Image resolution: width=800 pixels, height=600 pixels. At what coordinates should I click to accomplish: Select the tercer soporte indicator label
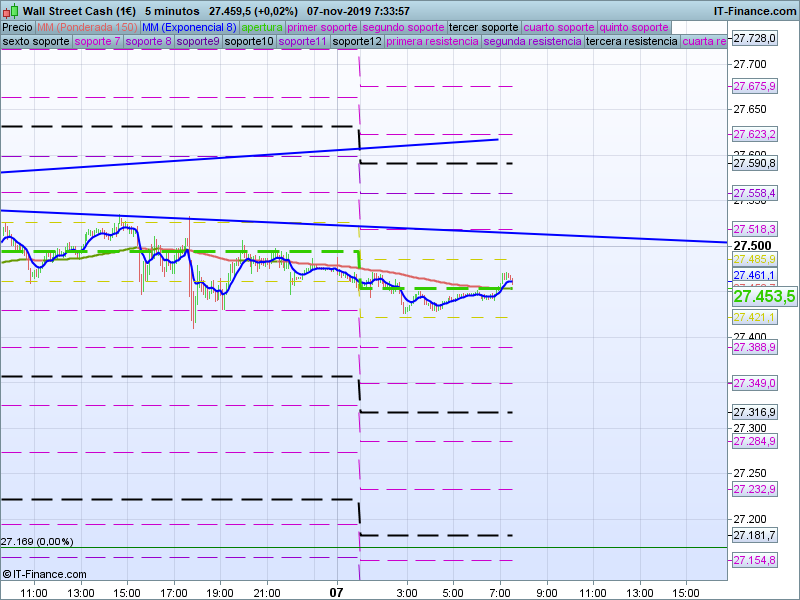click(483, 27)
